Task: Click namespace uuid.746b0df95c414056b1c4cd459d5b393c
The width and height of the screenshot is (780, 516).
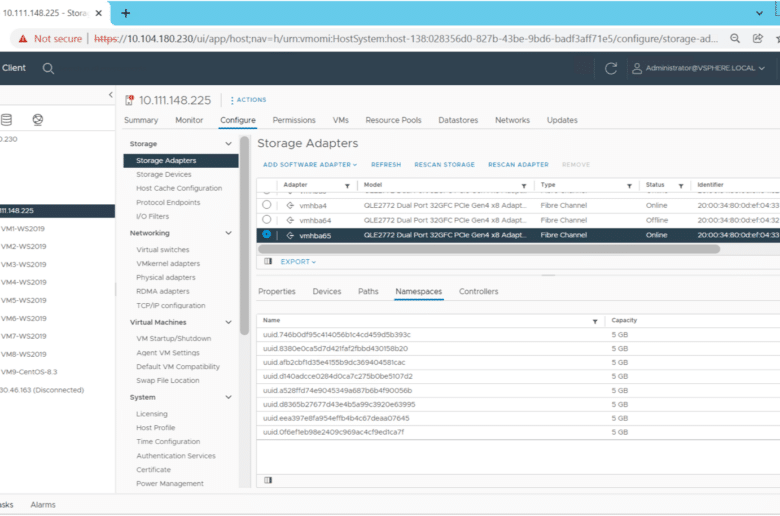Action: (x=337, y=335)
